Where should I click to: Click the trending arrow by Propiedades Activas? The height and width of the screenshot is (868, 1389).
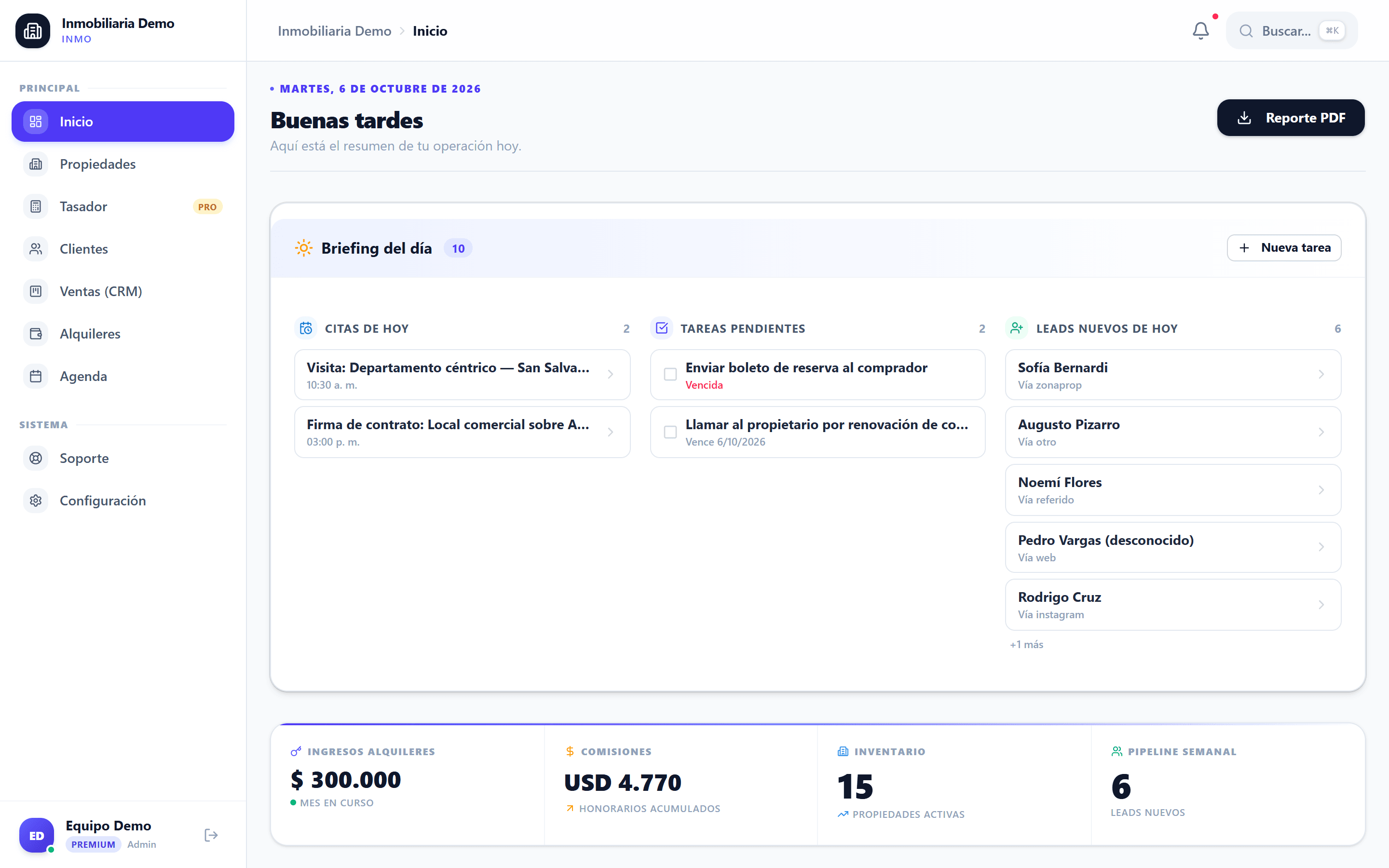coord(843,814)
